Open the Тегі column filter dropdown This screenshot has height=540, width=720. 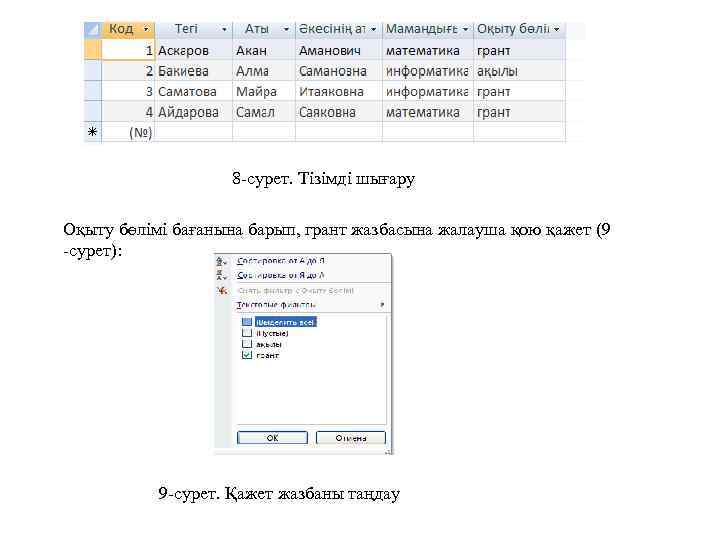coord(224,29)
